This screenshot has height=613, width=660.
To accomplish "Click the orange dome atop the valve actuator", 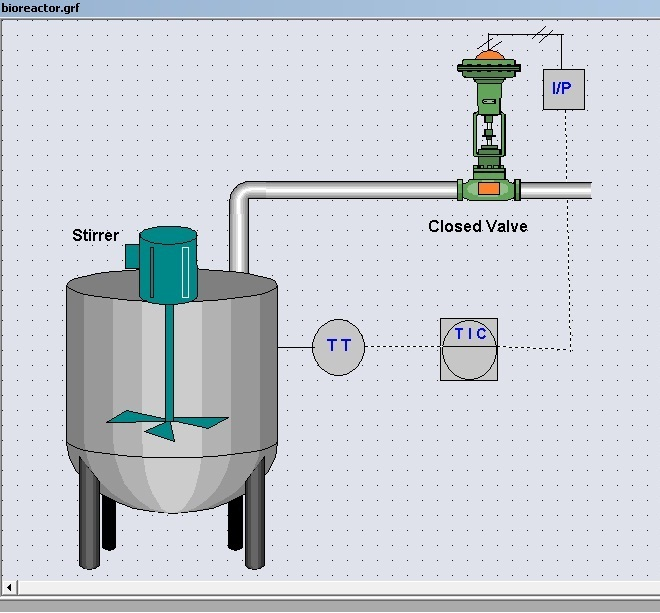I will point(488,55).
